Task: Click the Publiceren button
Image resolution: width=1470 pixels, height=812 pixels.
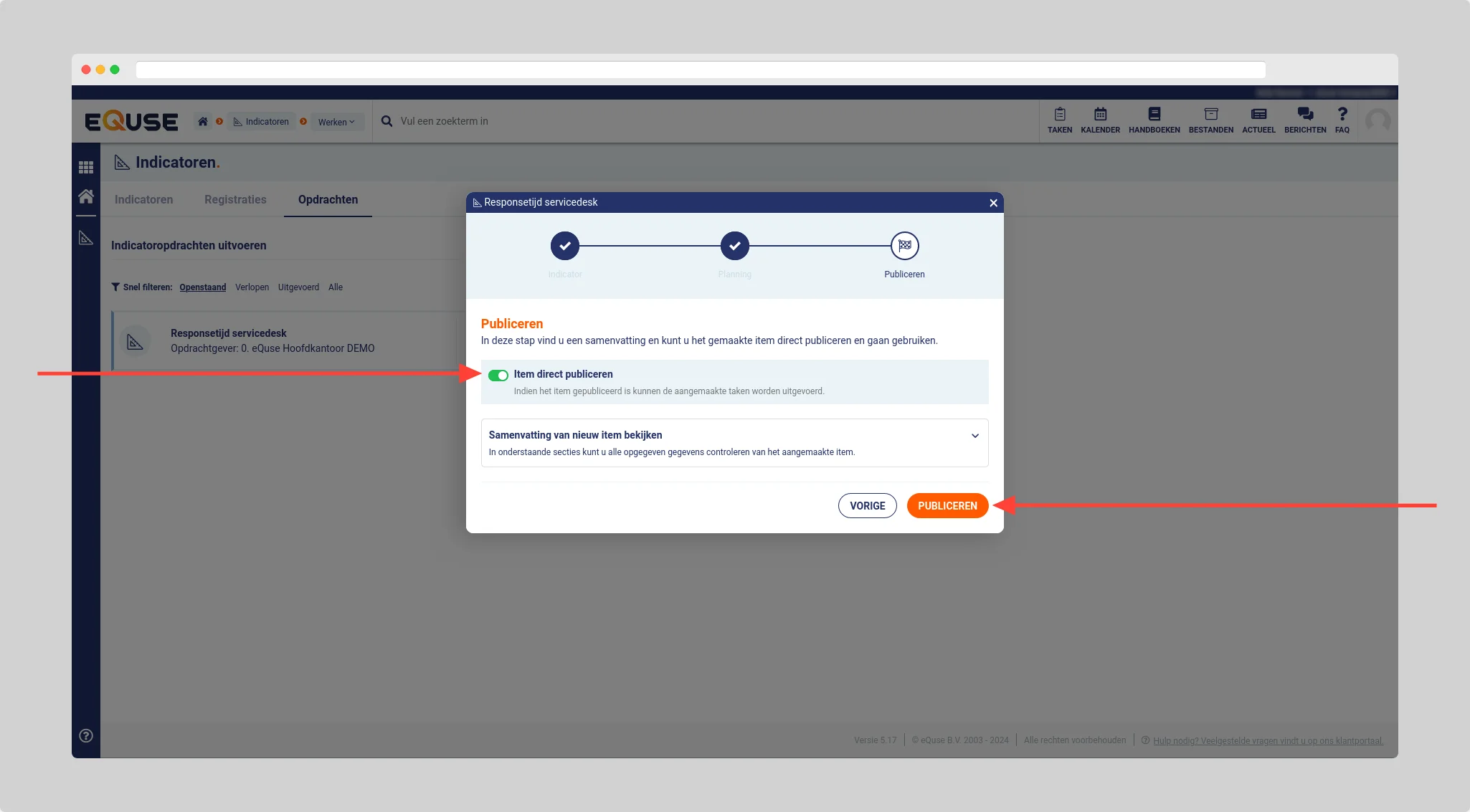Action: point(947,505)
